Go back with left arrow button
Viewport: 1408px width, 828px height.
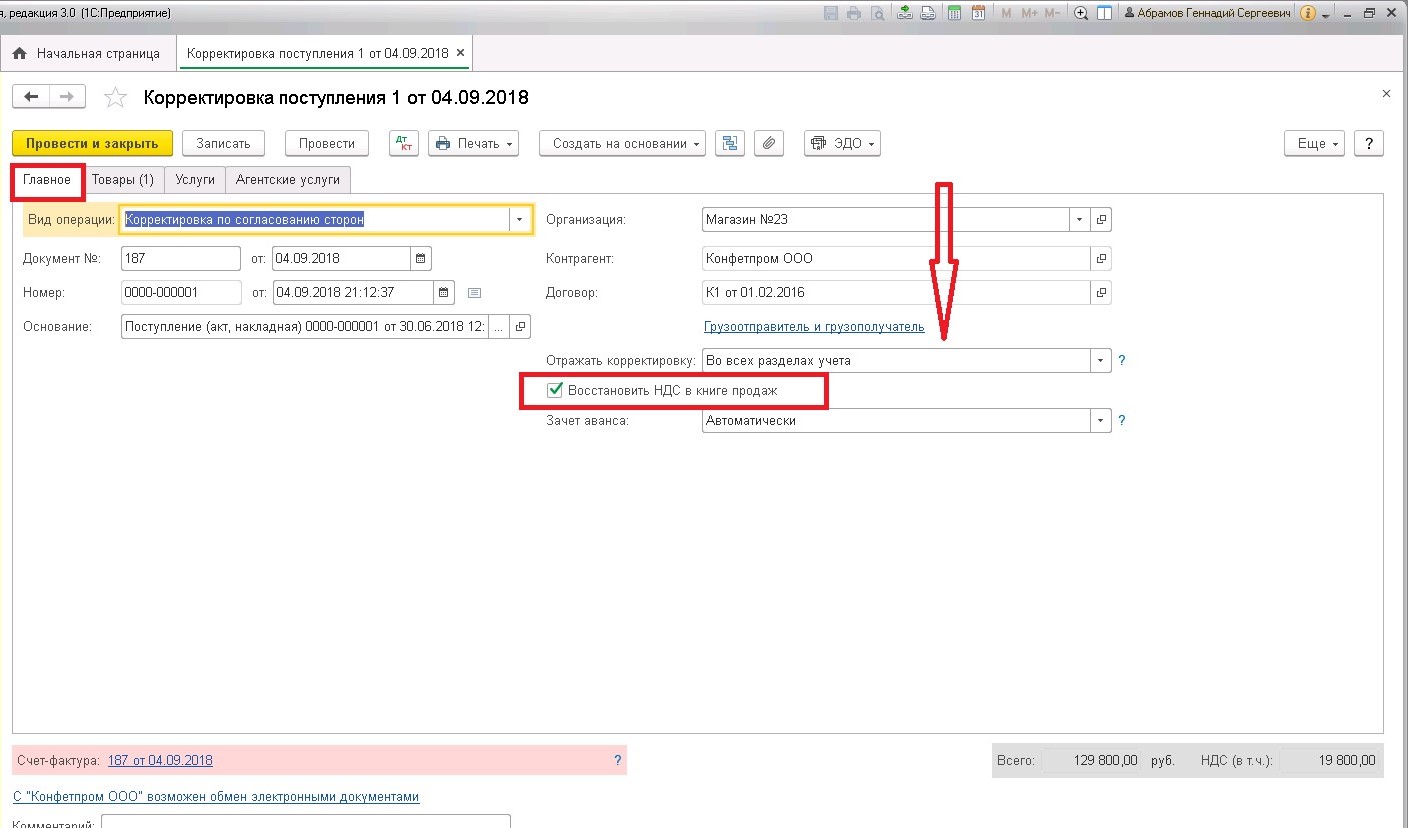(31, 97)
